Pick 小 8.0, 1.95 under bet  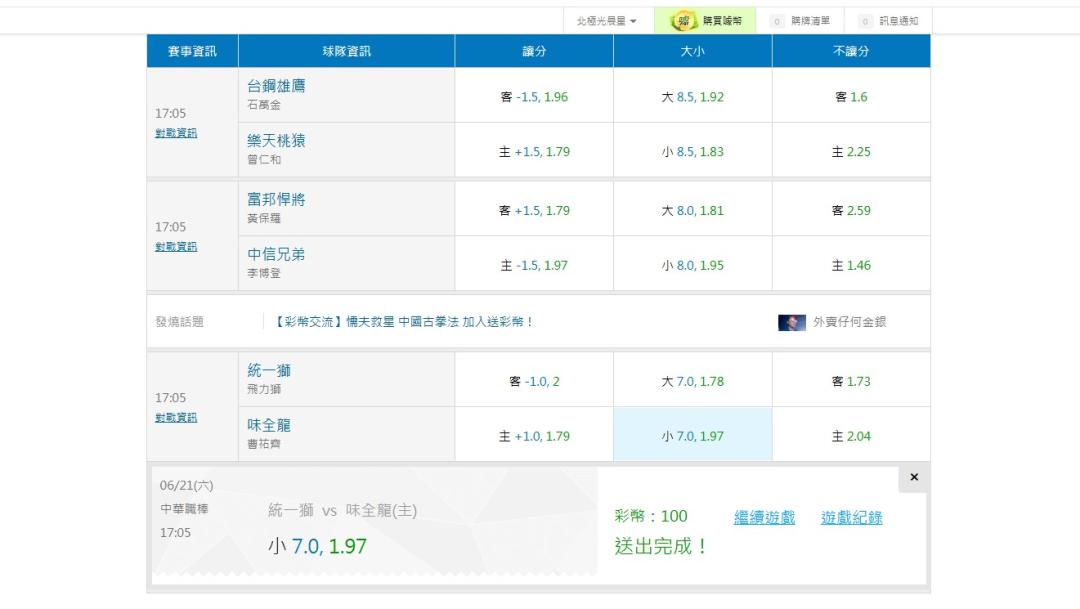tap(692, 265)
